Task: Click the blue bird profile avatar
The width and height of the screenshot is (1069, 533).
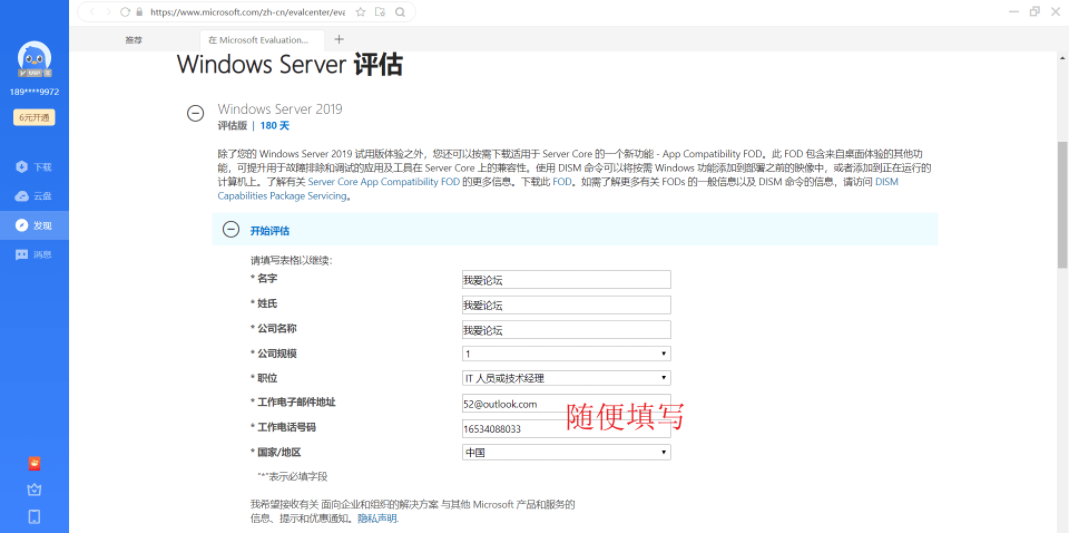Action: click(x=34, y=58)
